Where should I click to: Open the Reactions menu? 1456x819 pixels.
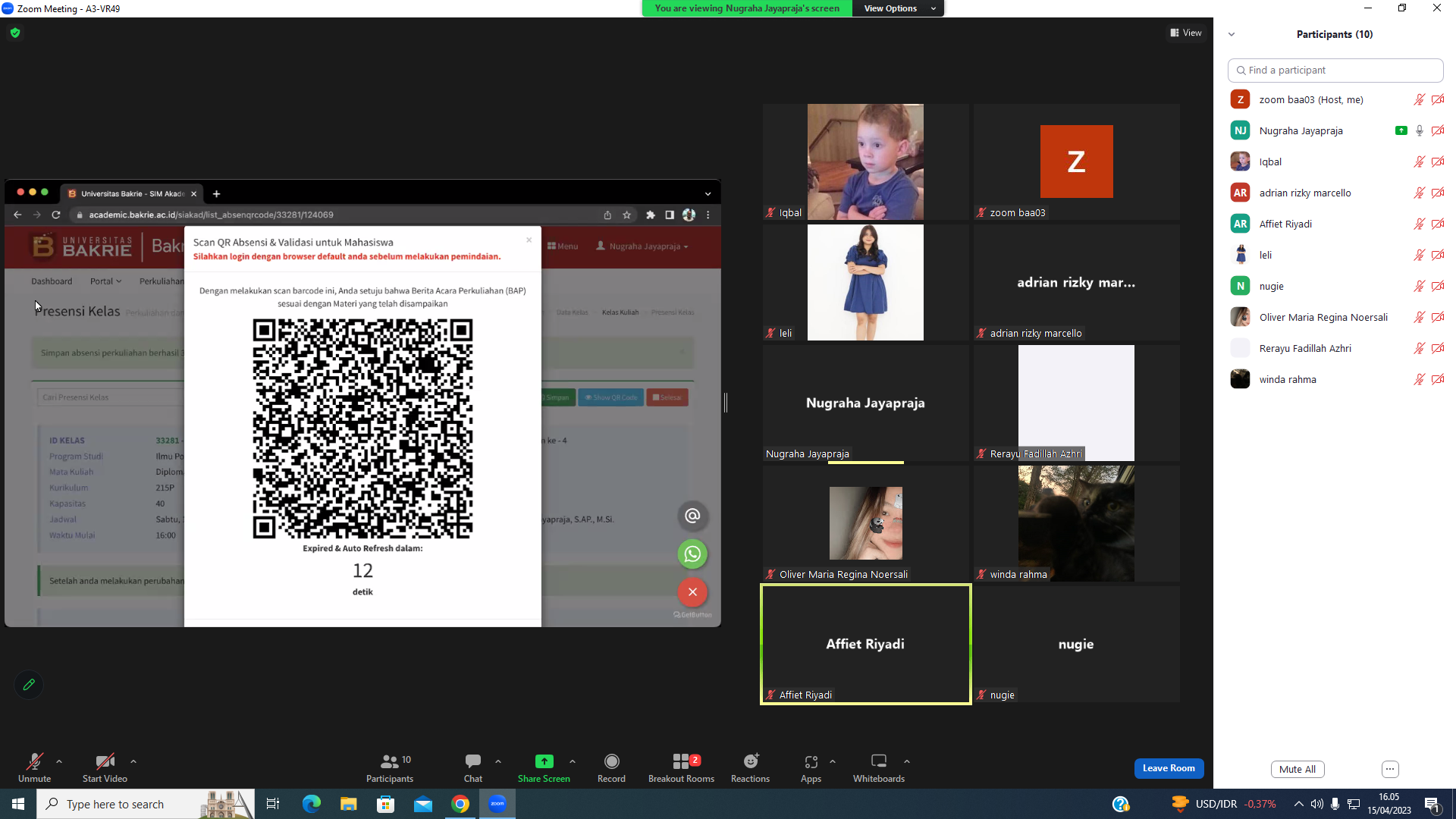point(750,767)
